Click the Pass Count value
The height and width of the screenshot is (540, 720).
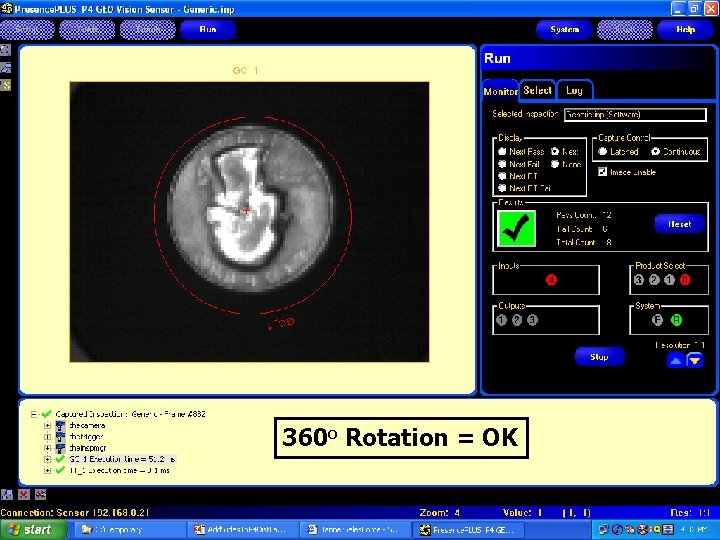[x=607, y=215]
